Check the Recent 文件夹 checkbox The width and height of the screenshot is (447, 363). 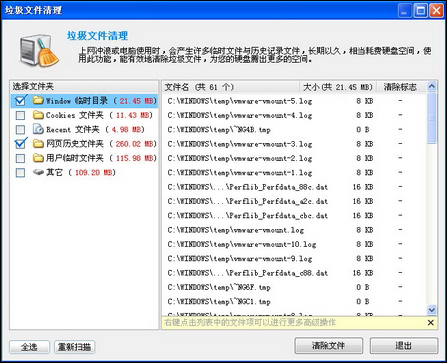pyautogui.click(x=21, y=129)
